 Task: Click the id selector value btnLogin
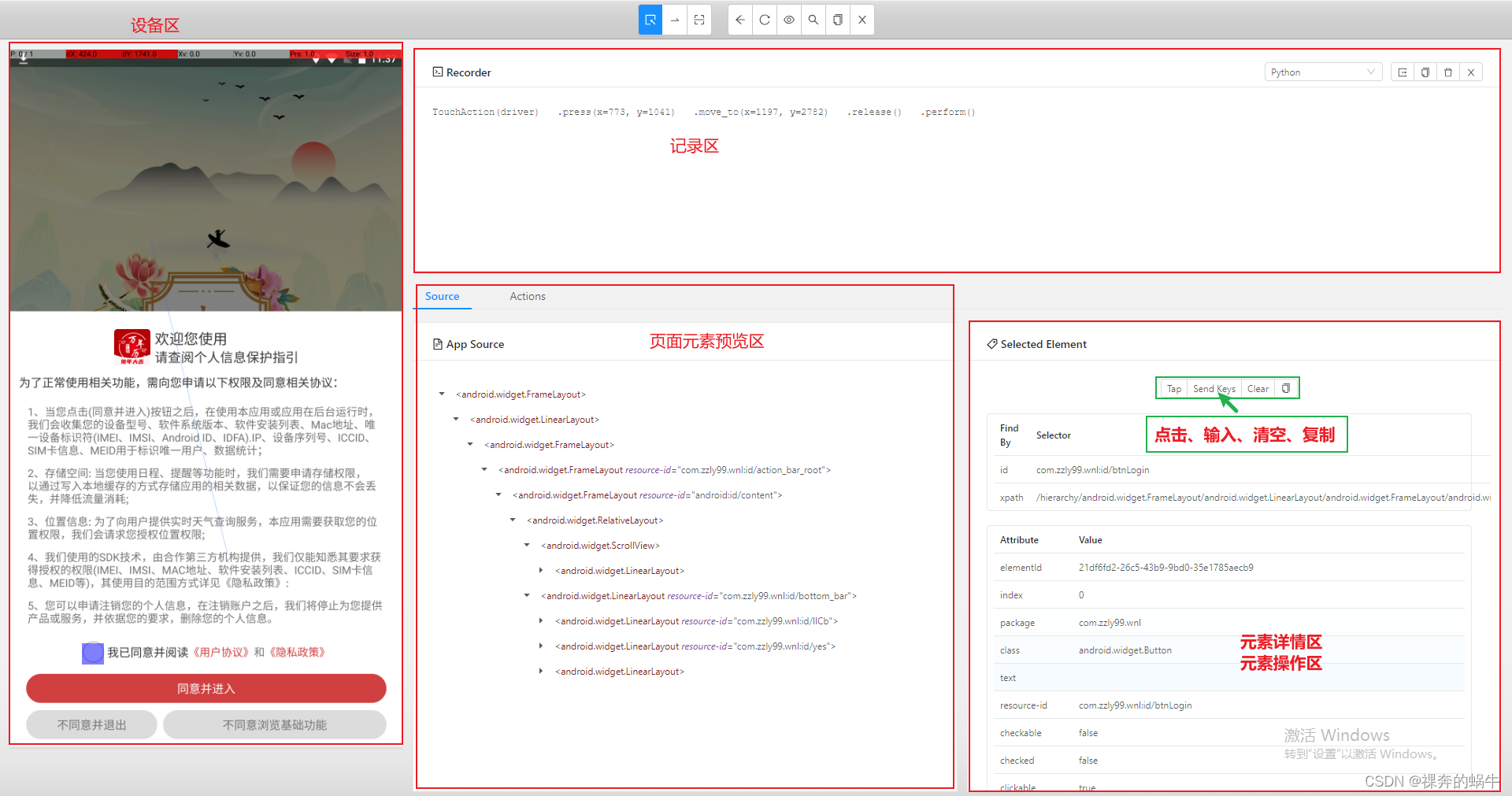pyautogui.click(x=1092, y=470)
